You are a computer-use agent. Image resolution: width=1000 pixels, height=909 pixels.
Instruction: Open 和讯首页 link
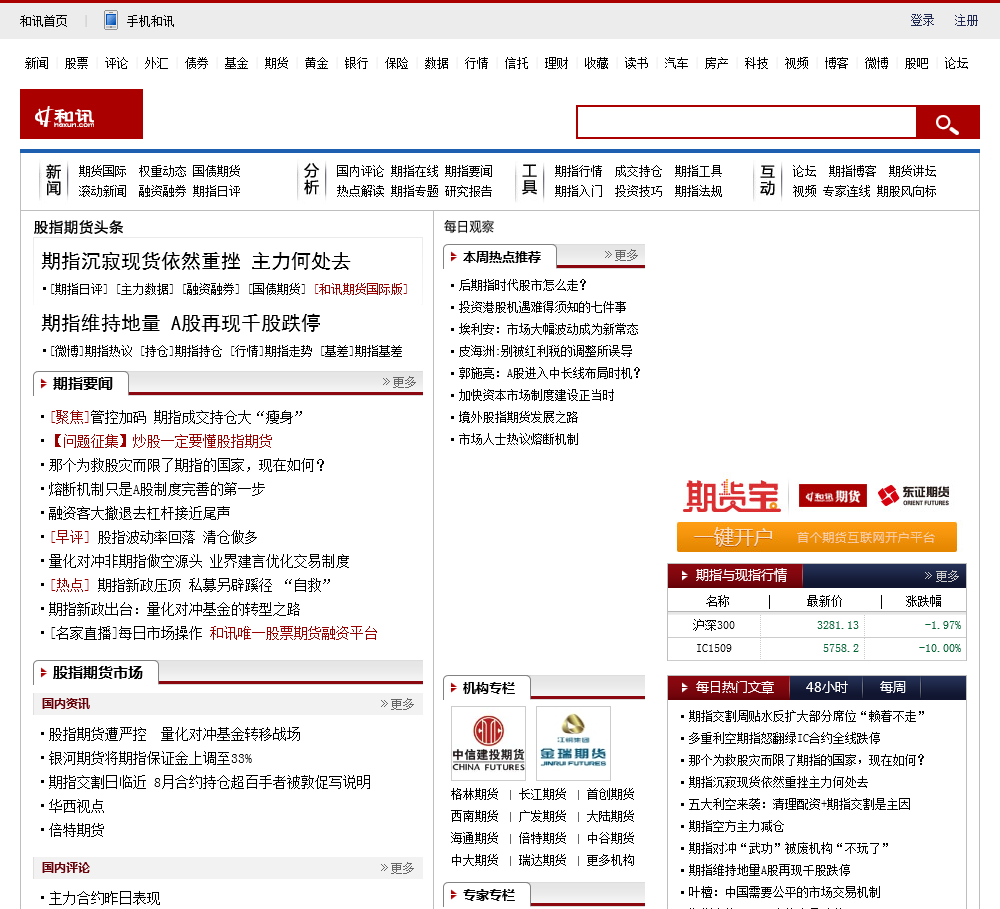pyautogui.click(x=43, y=21)
